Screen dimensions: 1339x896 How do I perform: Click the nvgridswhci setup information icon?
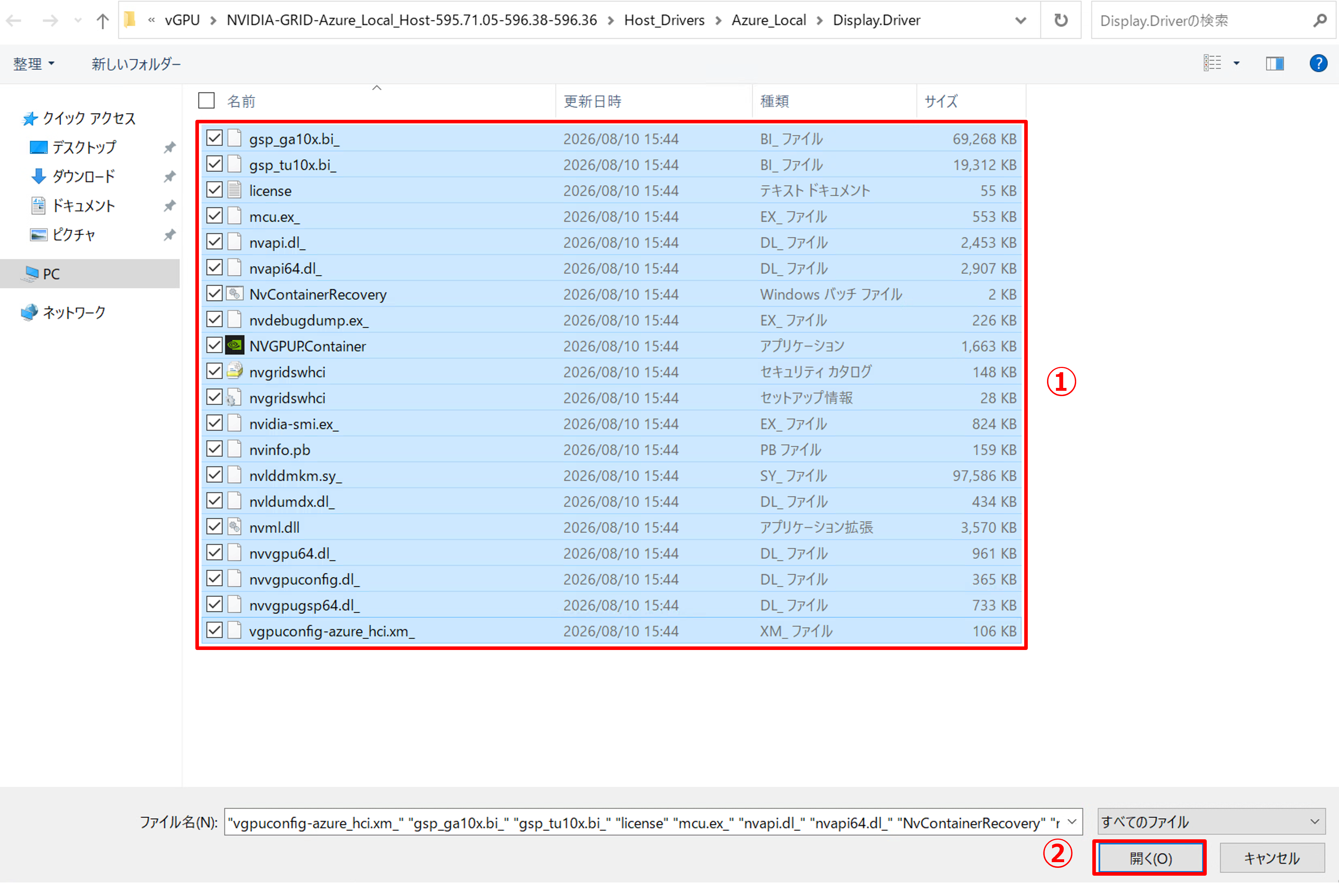(235, 397)
